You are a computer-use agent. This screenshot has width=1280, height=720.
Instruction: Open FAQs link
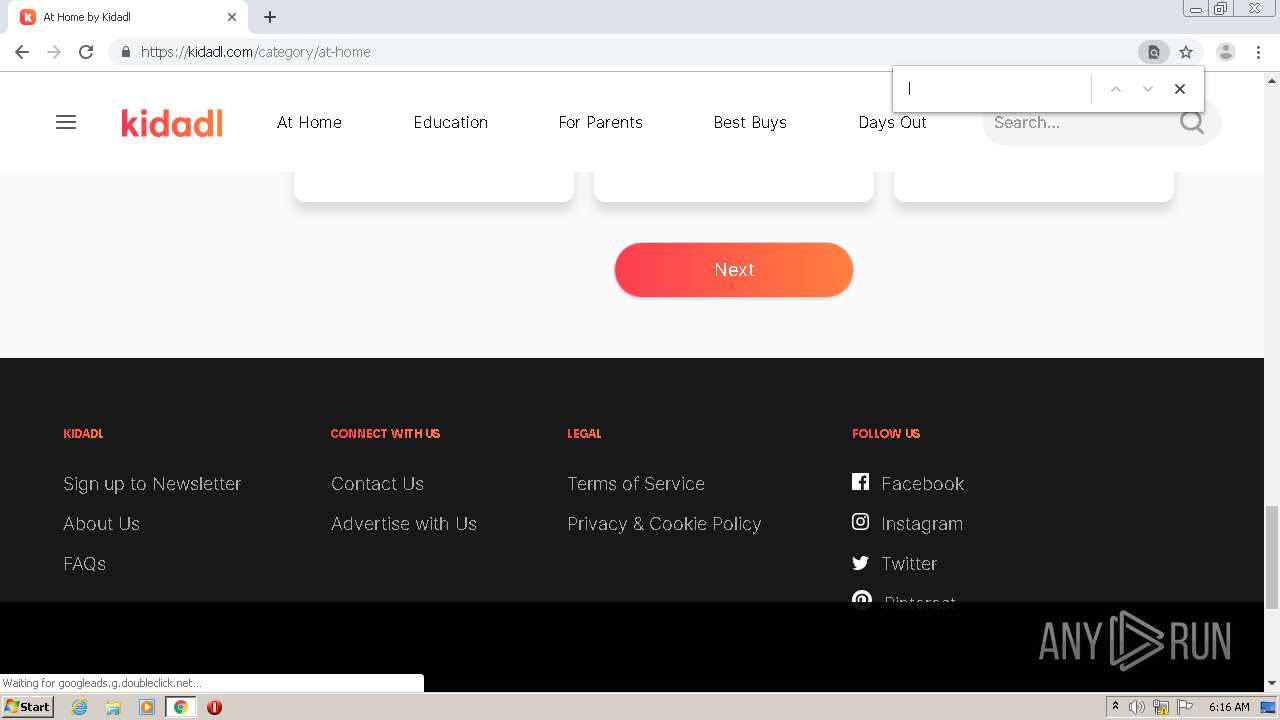pyautogui.click(x=84, y=563)
